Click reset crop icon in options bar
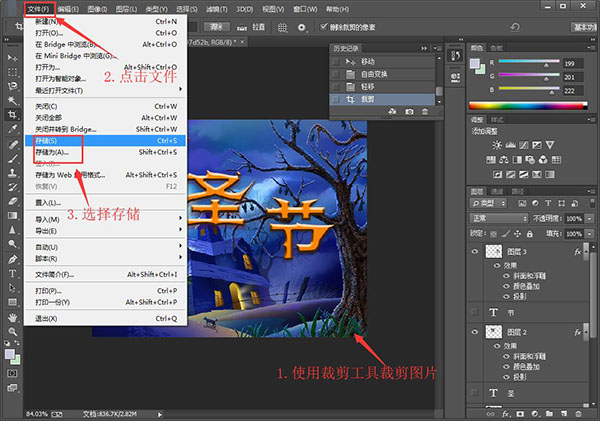 (515, 27)
